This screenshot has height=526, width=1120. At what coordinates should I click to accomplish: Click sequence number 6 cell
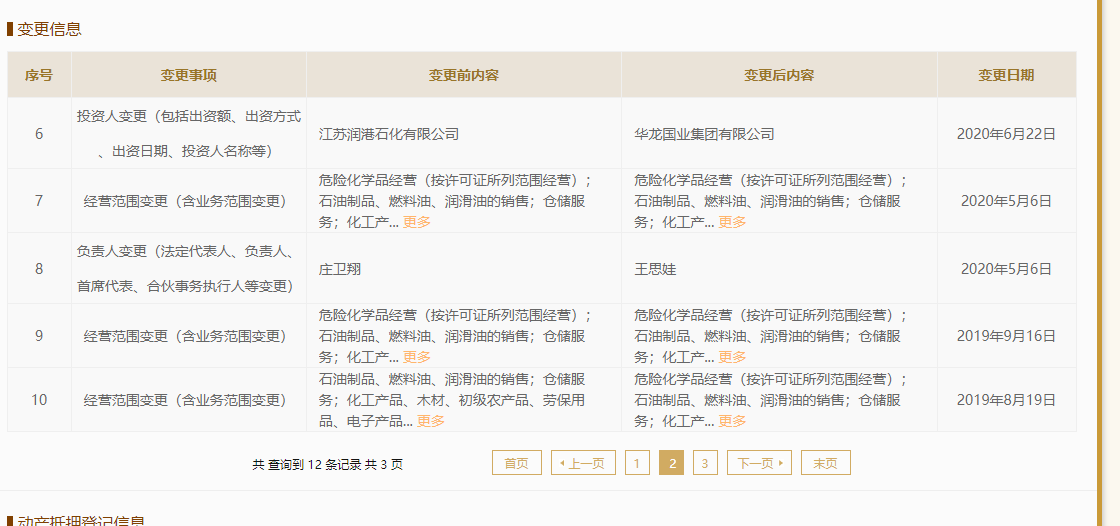click(x=39, y=134)
